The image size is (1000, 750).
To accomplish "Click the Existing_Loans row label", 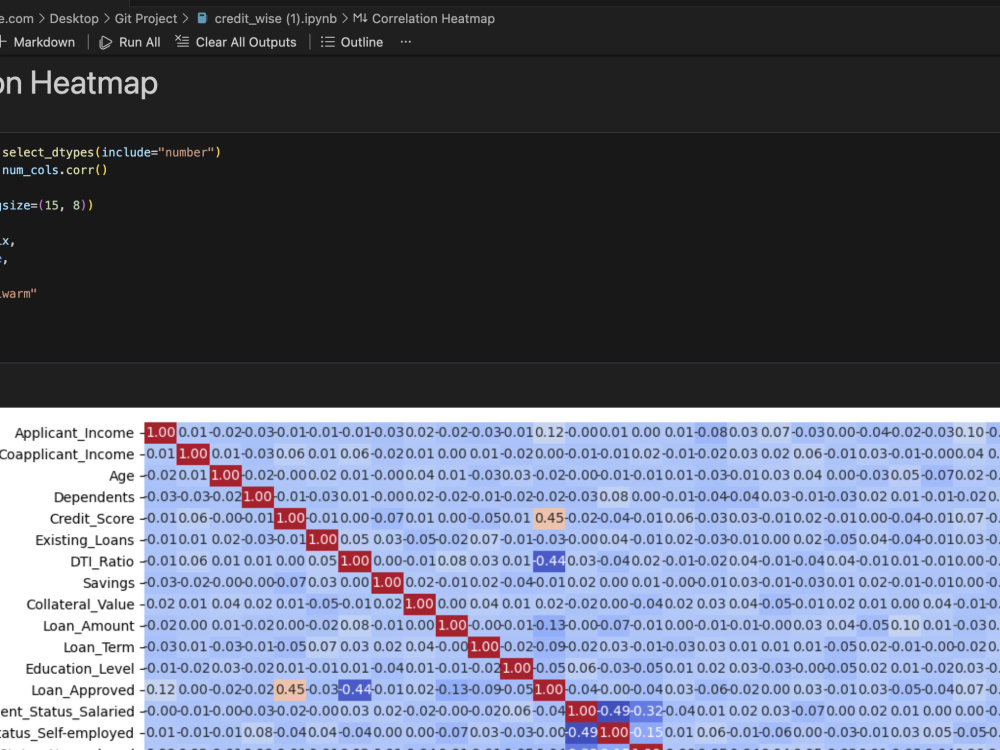I will point(84,540).
